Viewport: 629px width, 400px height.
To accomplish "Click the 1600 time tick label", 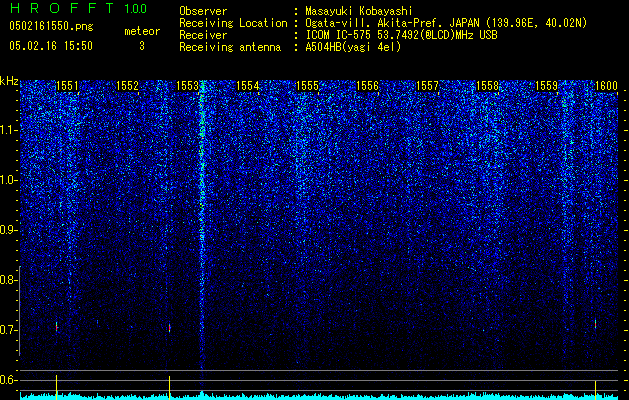I will 606,86.
